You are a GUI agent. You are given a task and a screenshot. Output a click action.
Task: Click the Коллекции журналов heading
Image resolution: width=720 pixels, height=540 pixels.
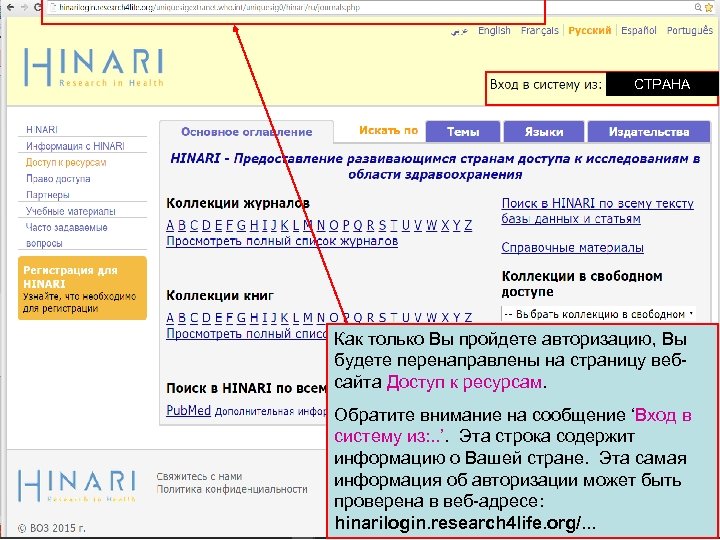238,203
